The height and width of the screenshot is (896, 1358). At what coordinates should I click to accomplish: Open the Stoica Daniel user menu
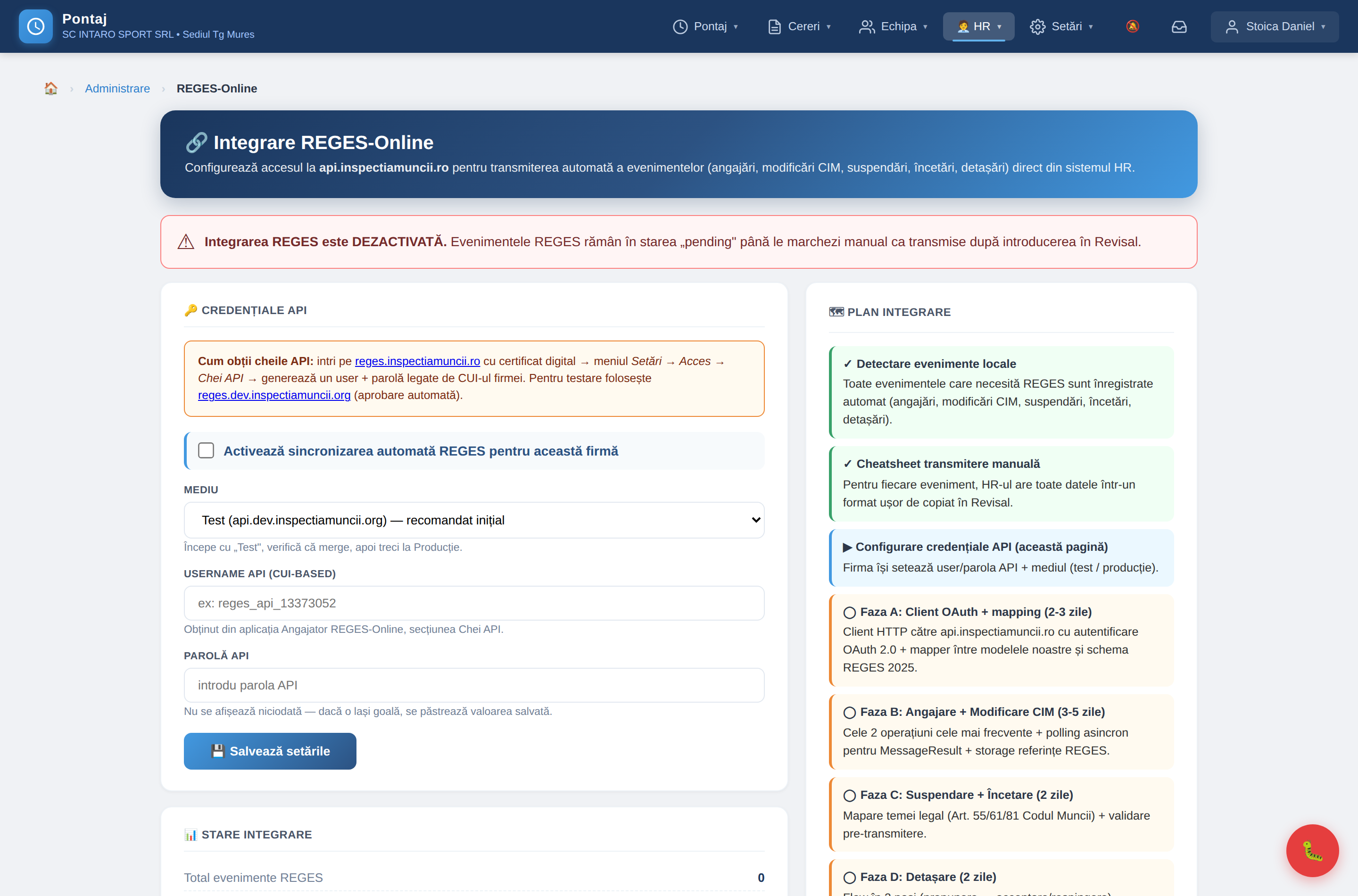pos(1275,26)
